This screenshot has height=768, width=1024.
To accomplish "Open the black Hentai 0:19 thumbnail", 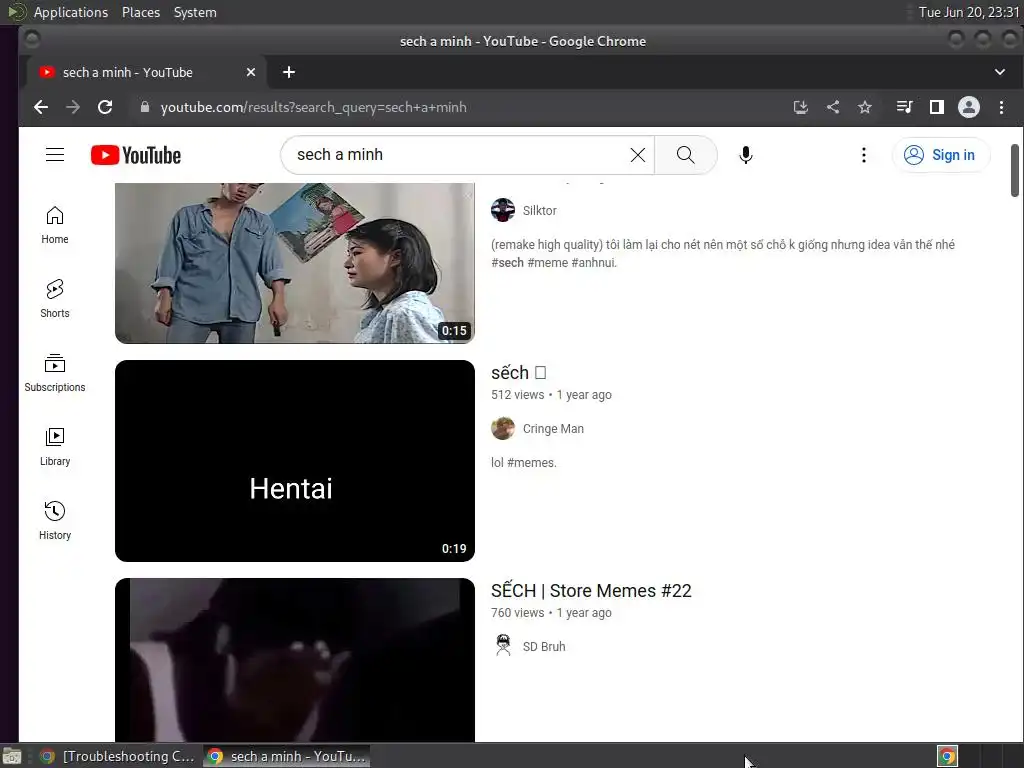I will coord(295,460).
